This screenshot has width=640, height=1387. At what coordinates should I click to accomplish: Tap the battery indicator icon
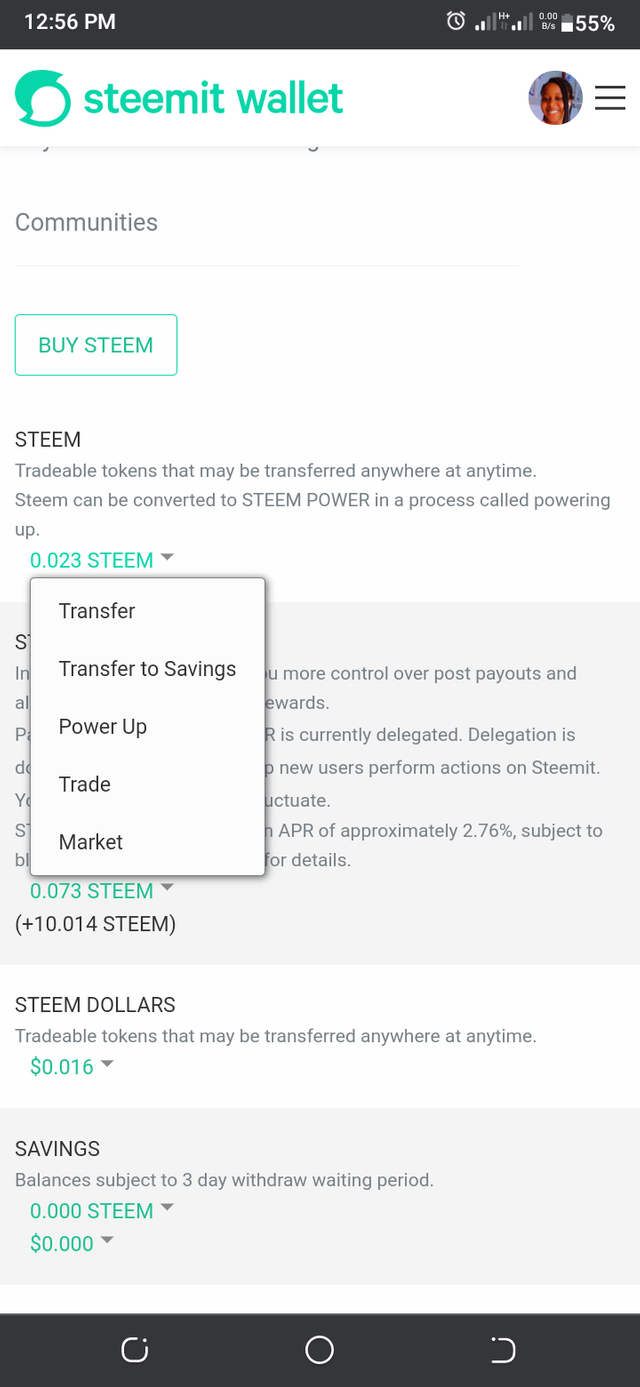[x=567, y=23]
